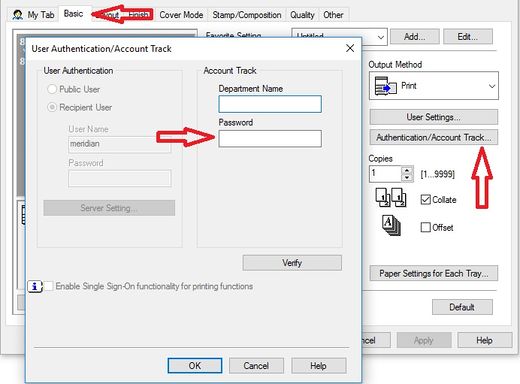520x384 pixels.
Task: Open Authentication/Account Track settings
Action: pyautogui.click(x=433, y=137)
